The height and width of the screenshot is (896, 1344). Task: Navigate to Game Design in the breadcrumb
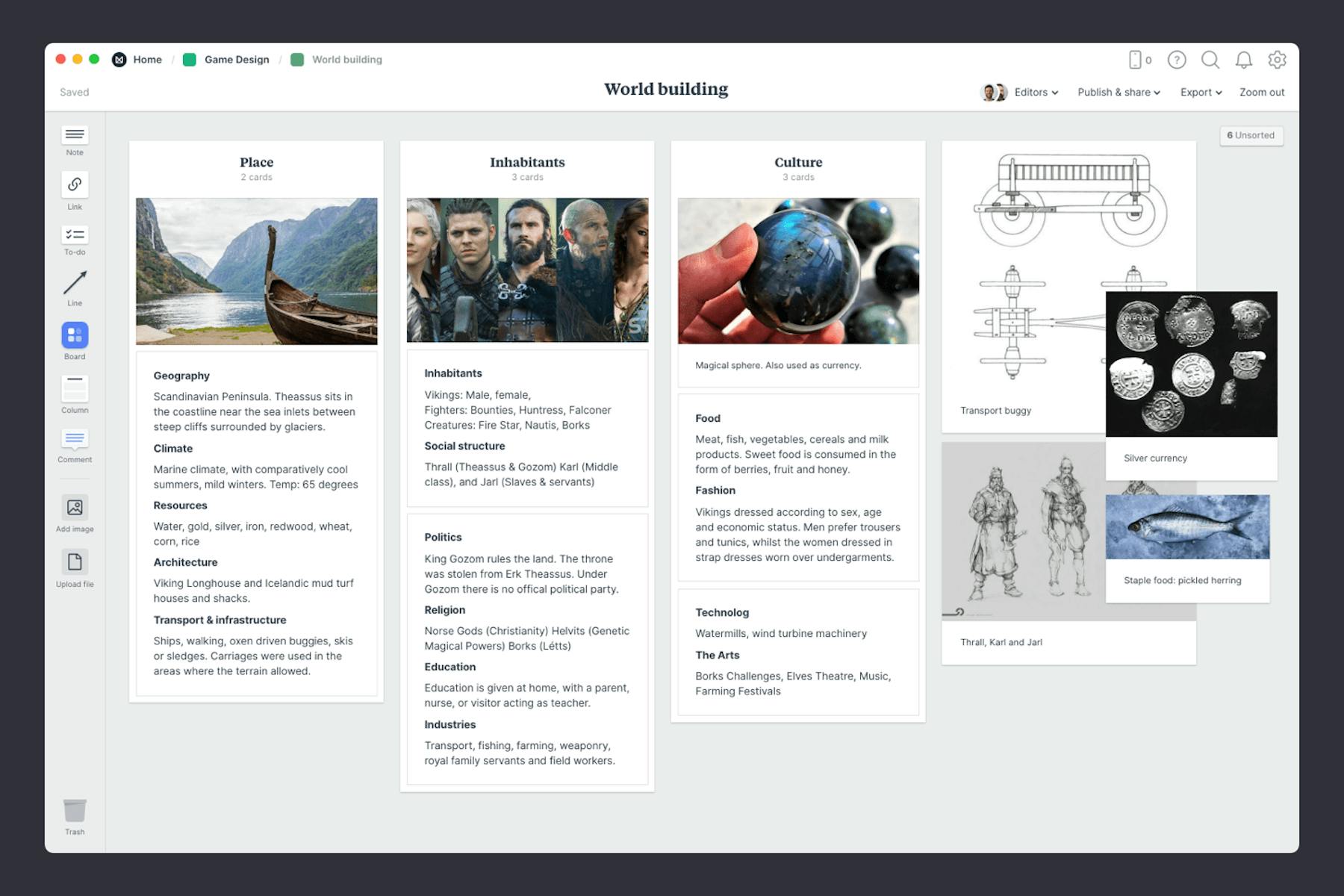tap(236, 59)
